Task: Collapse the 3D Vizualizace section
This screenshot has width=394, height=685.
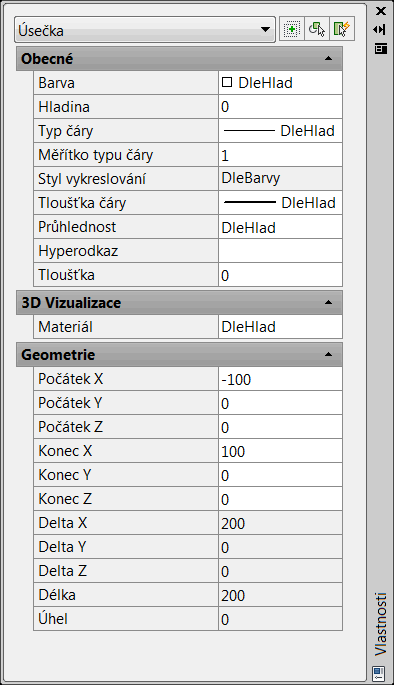Action: (x=328, y=302)
